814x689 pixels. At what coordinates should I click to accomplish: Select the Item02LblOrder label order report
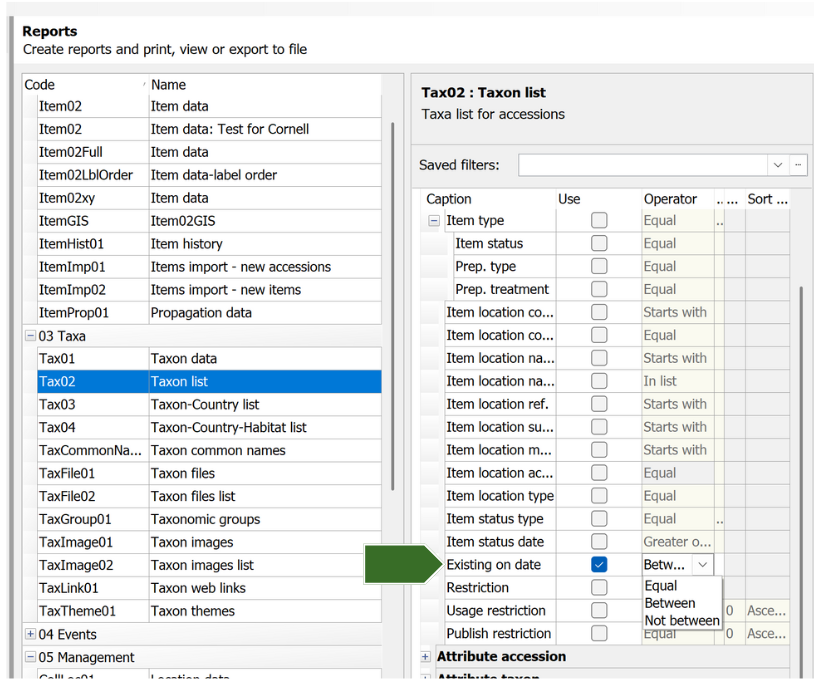coord(210,174)
